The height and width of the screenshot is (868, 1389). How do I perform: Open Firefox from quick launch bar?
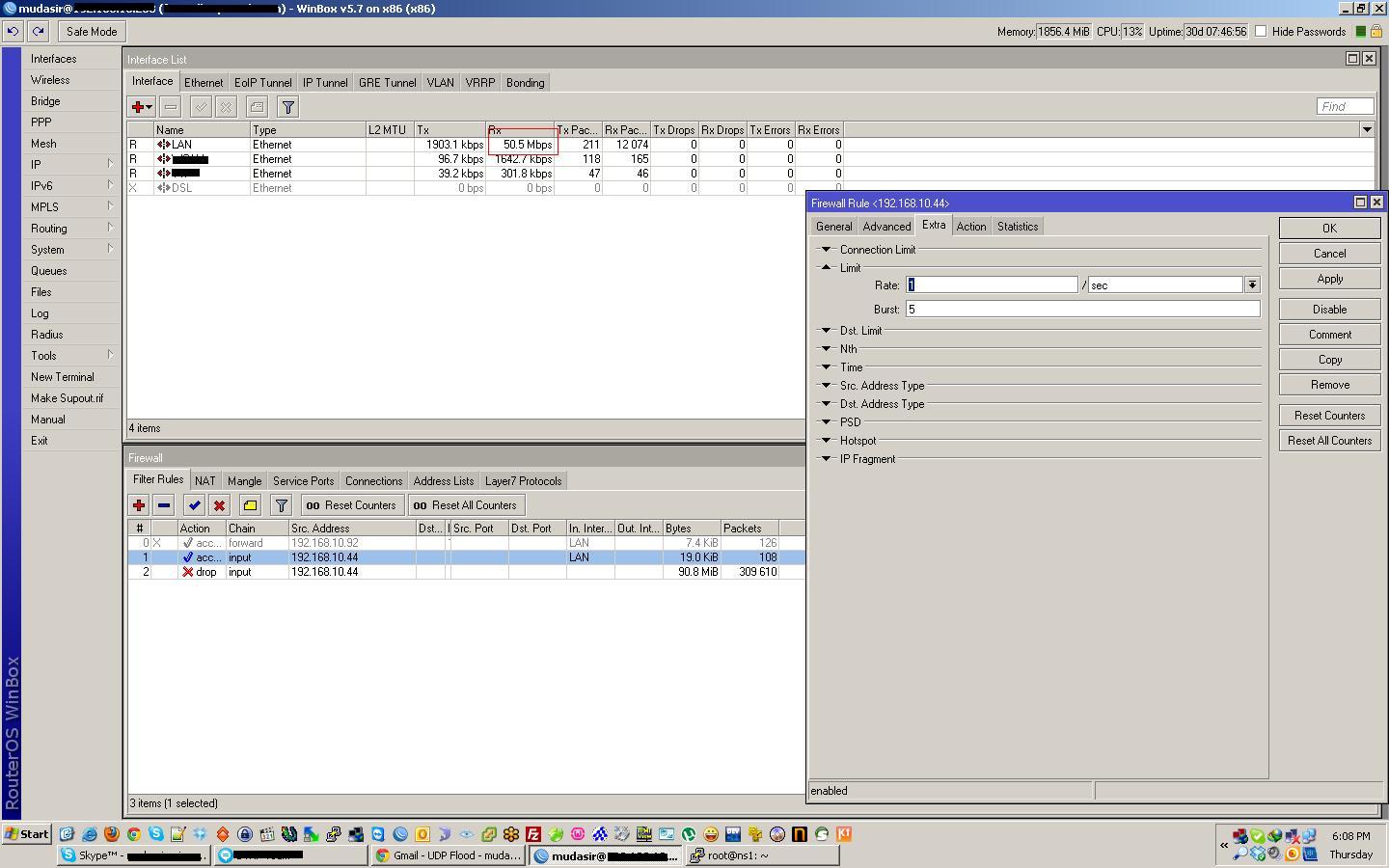(112, 834)
